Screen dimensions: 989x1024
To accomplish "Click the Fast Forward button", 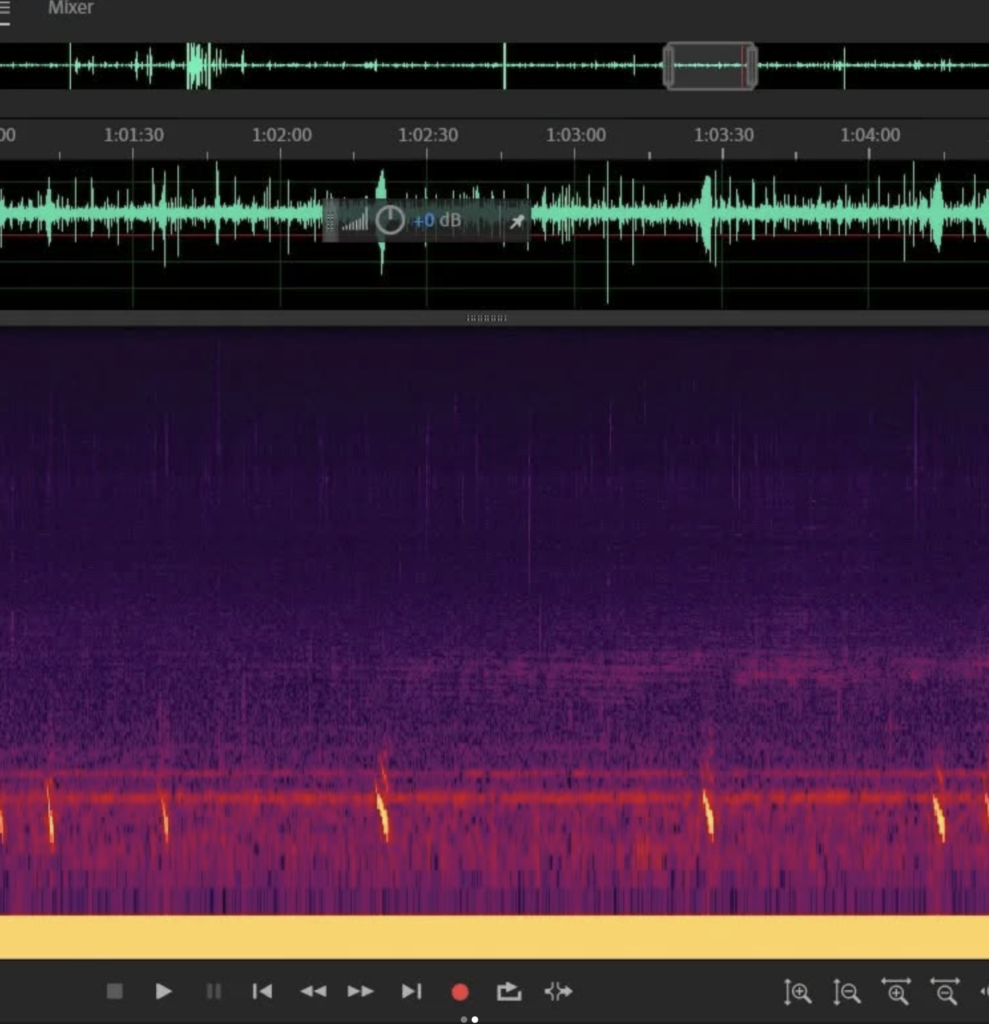I will pyautogui.click(x=360, y=991).
